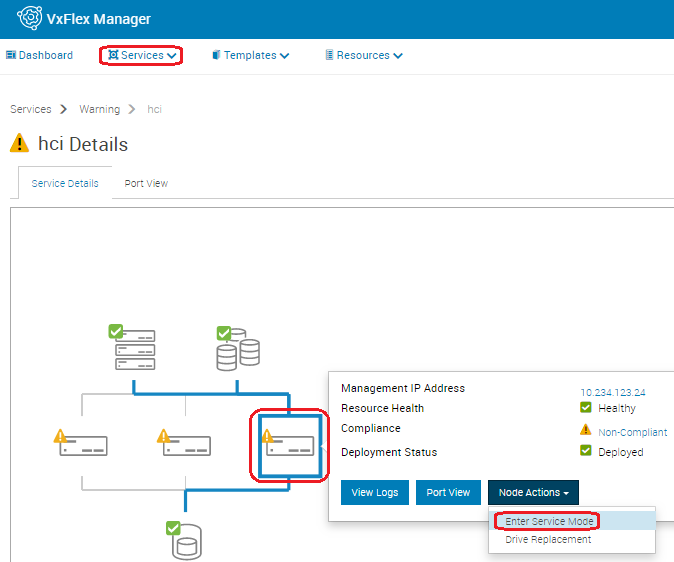The width and height of the screenshot is (674, 562).
Task: Expand the Templates dropdown menu
Action: 251,55
